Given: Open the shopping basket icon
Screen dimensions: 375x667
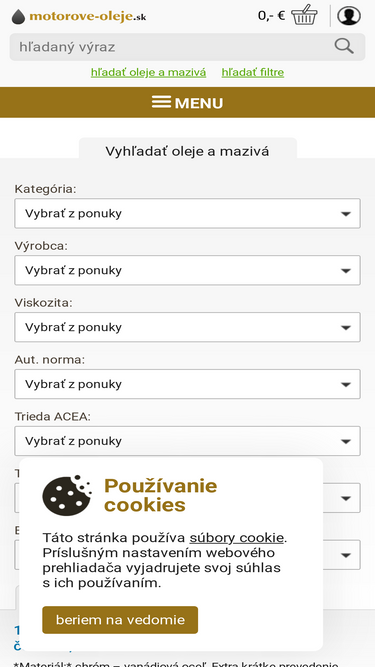Looking at the screenshot, I should pos(304,15).
